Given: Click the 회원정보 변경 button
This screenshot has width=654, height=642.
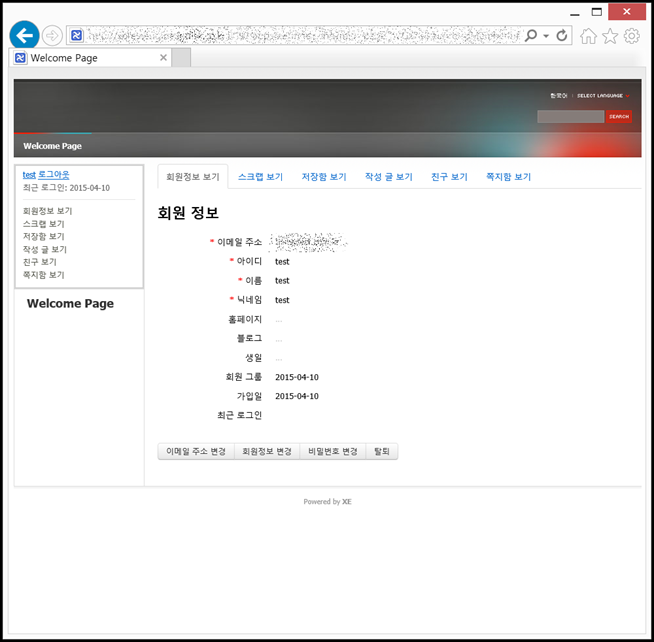Looking at the screenshot, I should pyautogui.click(x=267, y=451).
